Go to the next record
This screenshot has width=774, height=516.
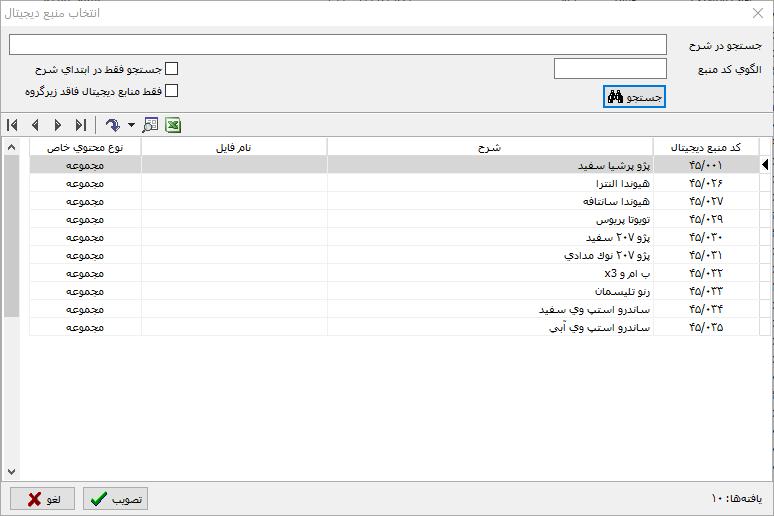click(x=57, y=125)
